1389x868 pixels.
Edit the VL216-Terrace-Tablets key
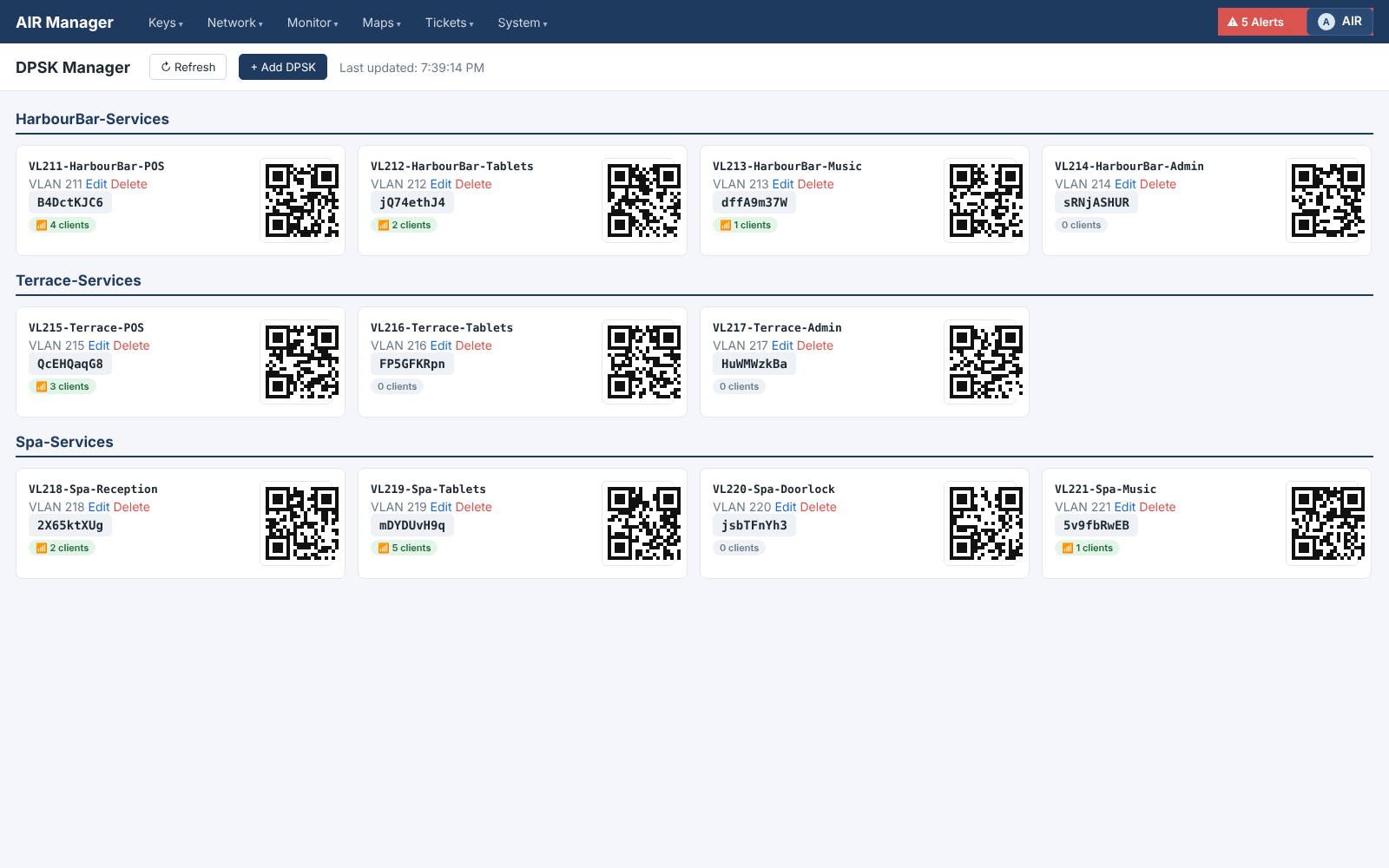[441, 345]
